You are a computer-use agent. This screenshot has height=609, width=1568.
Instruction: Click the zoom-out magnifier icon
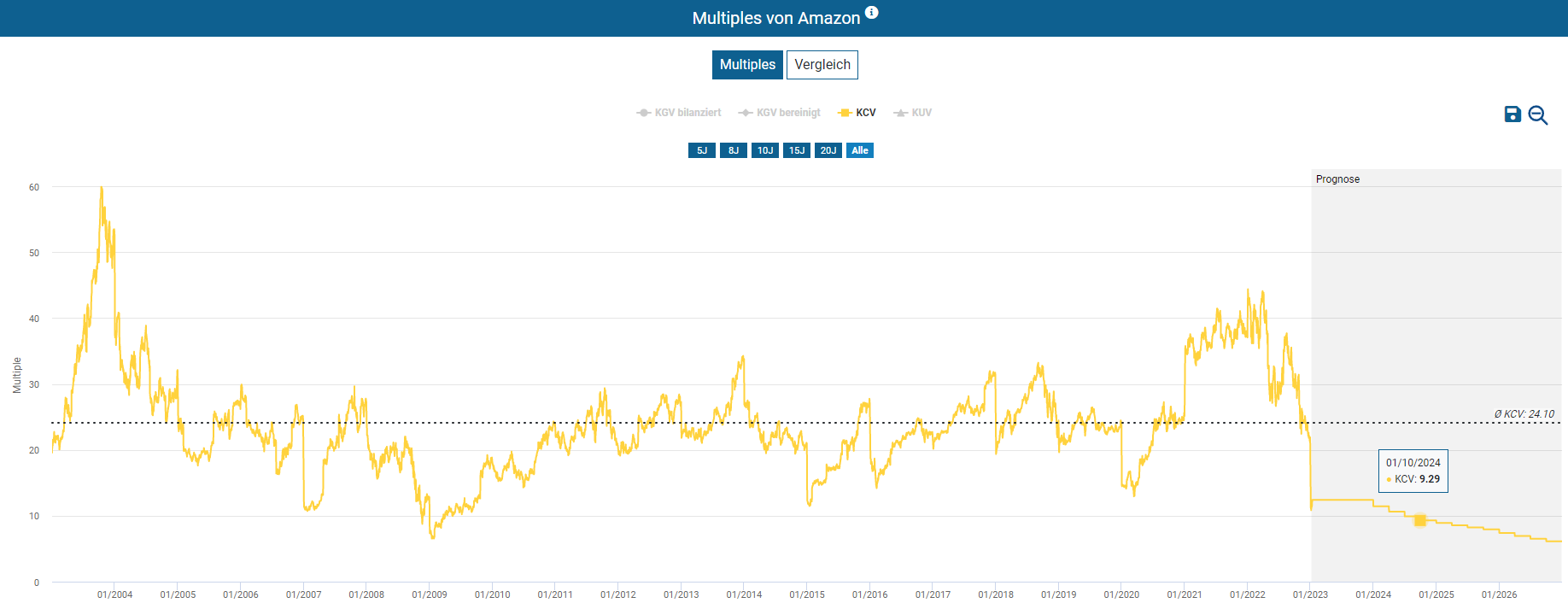point(1538,115)
